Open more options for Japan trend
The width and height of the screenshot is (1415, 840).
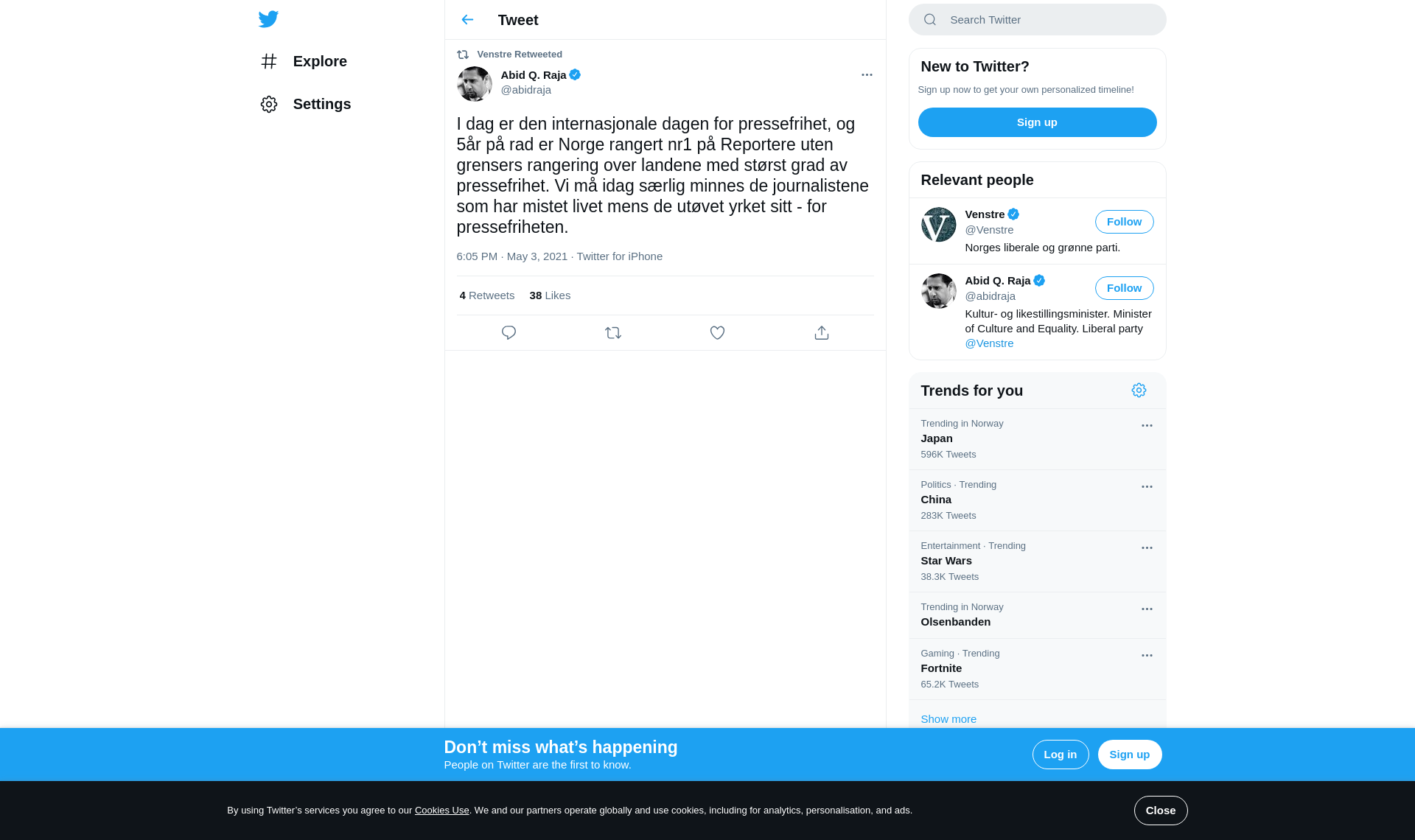1147,426
